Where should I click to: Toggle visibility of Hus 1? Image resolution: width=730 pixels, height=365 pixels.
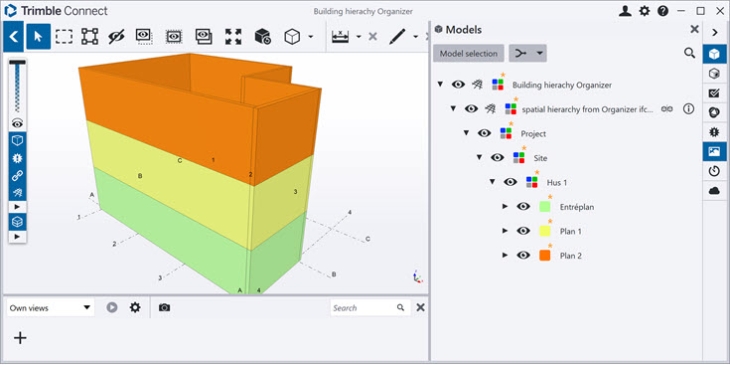coord(511,182)
